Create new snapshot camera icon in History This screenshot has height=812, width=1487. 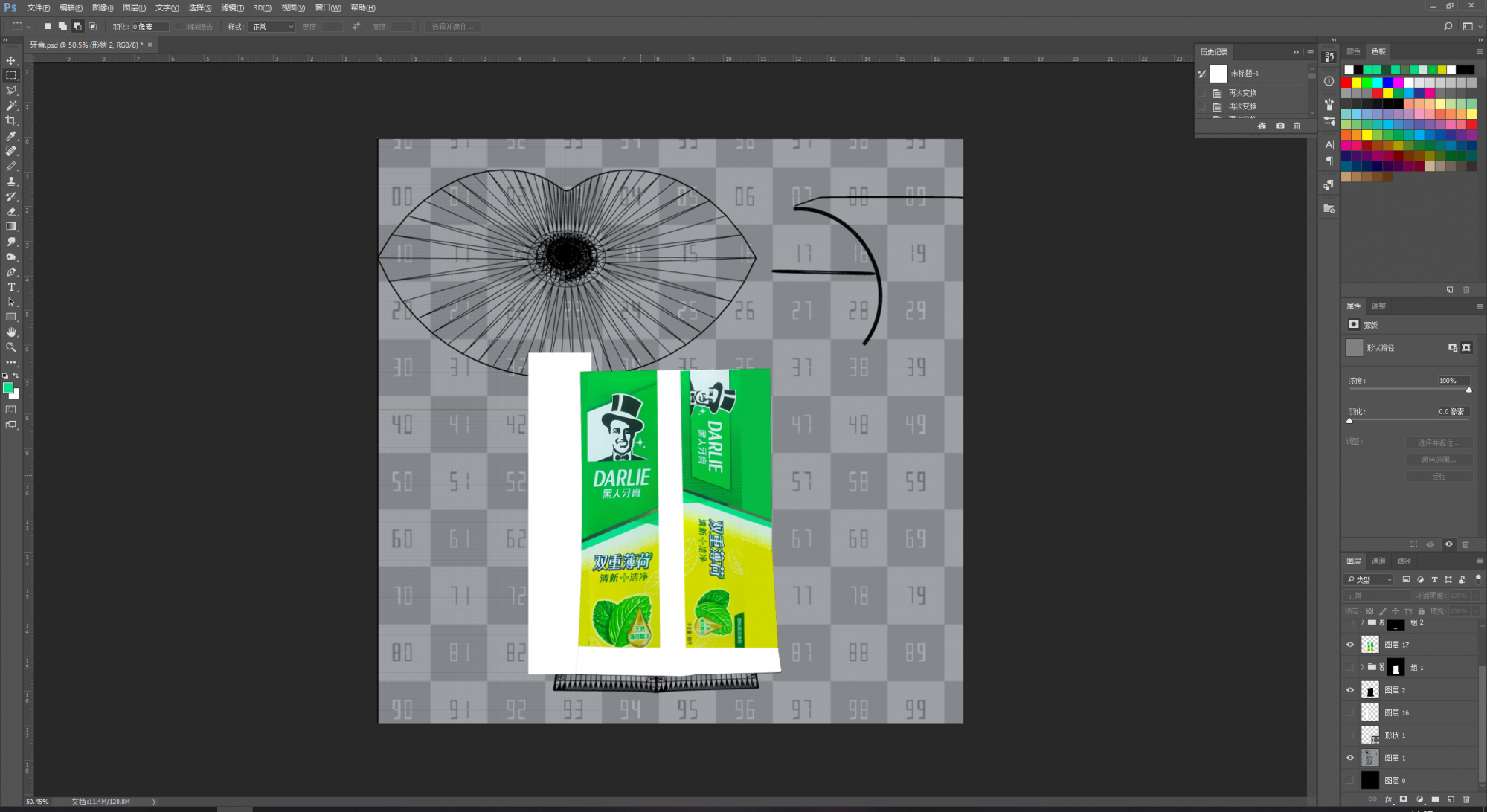pos(1280,126)
